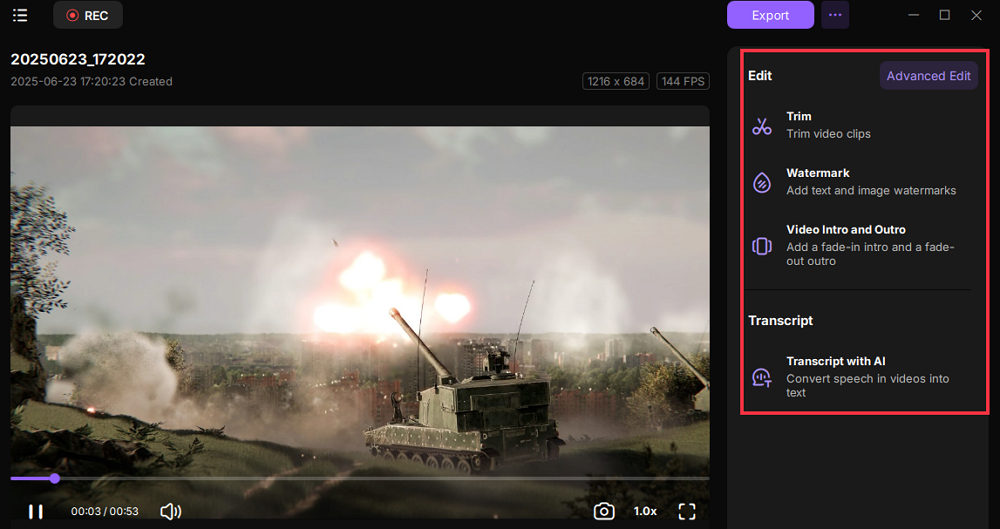Maximize the window
Viewport: 1000px width, 529px height.
[945, 15]
